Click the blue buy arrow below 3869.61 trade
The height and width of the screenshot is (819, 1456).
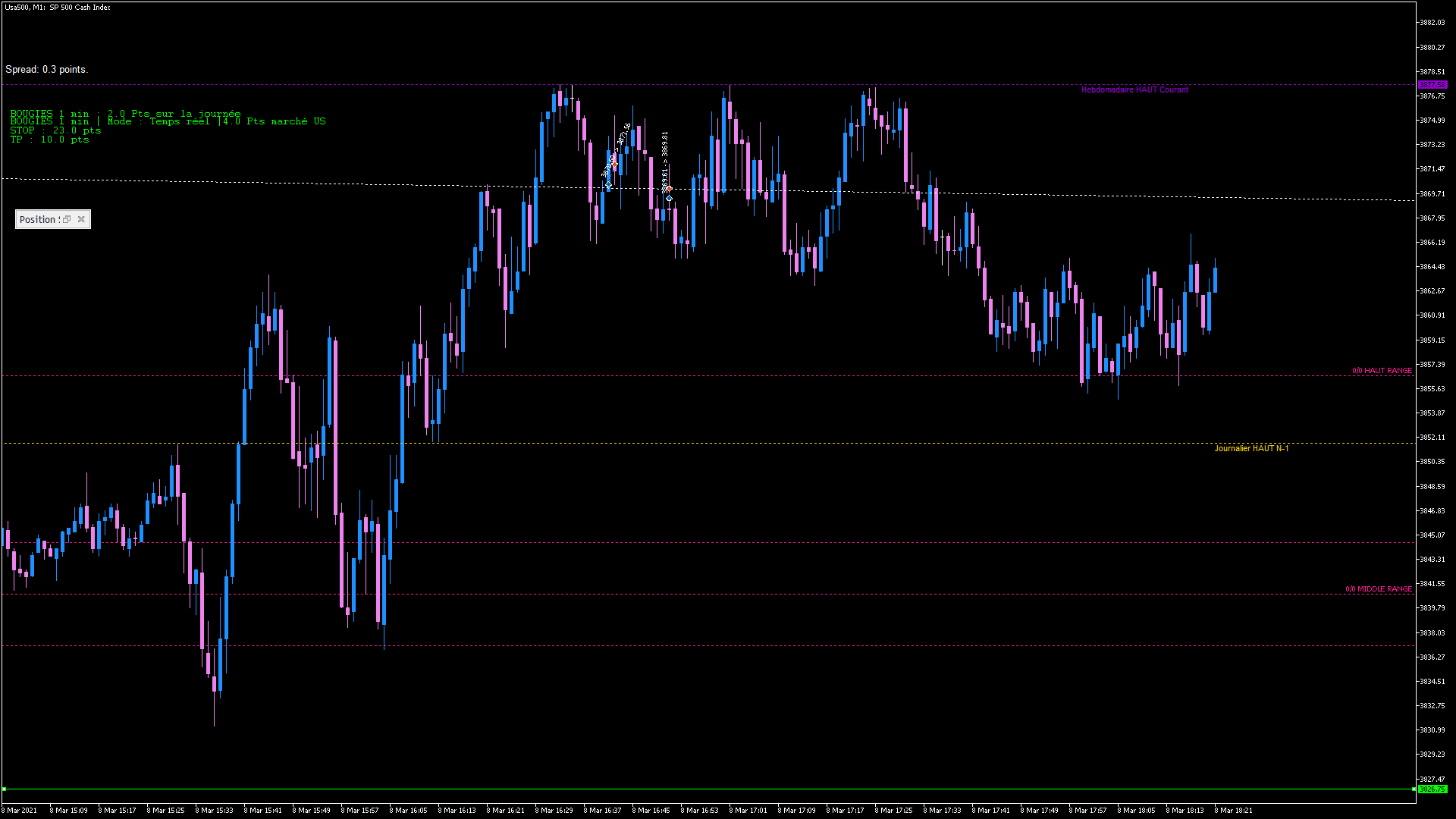point(669,198)
